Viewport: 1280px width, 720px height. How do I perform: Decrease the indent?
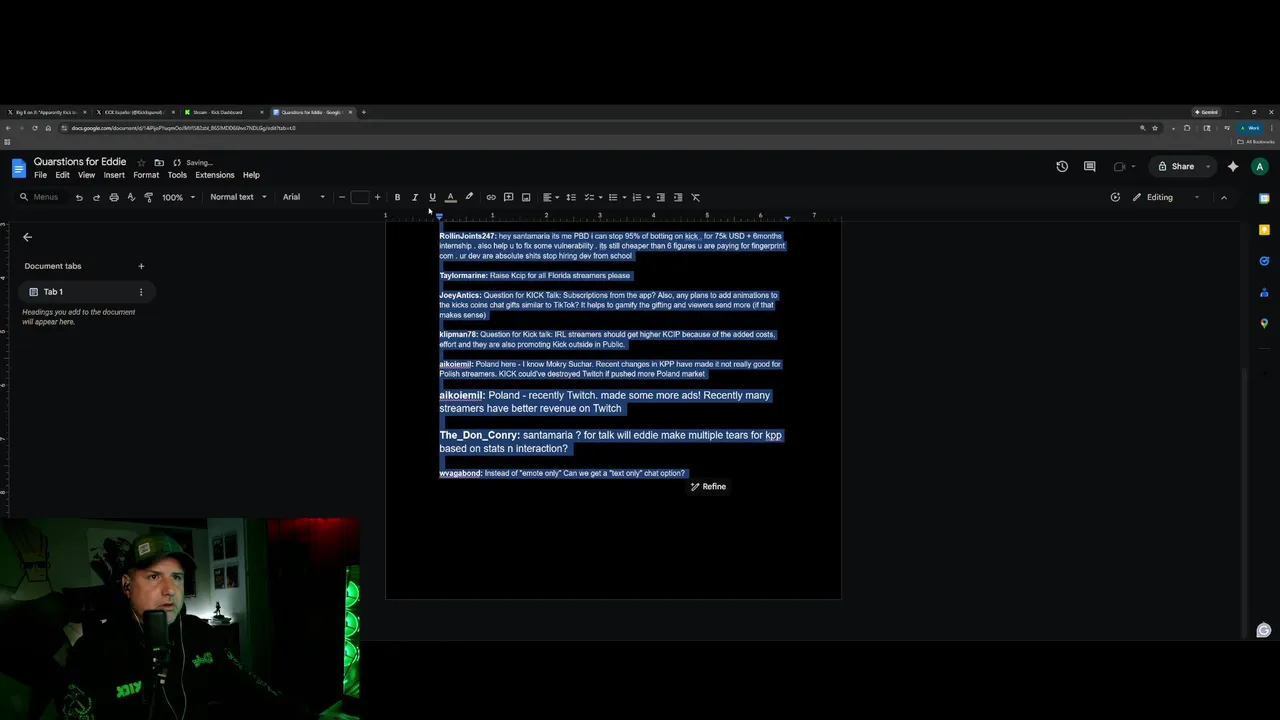660,197
